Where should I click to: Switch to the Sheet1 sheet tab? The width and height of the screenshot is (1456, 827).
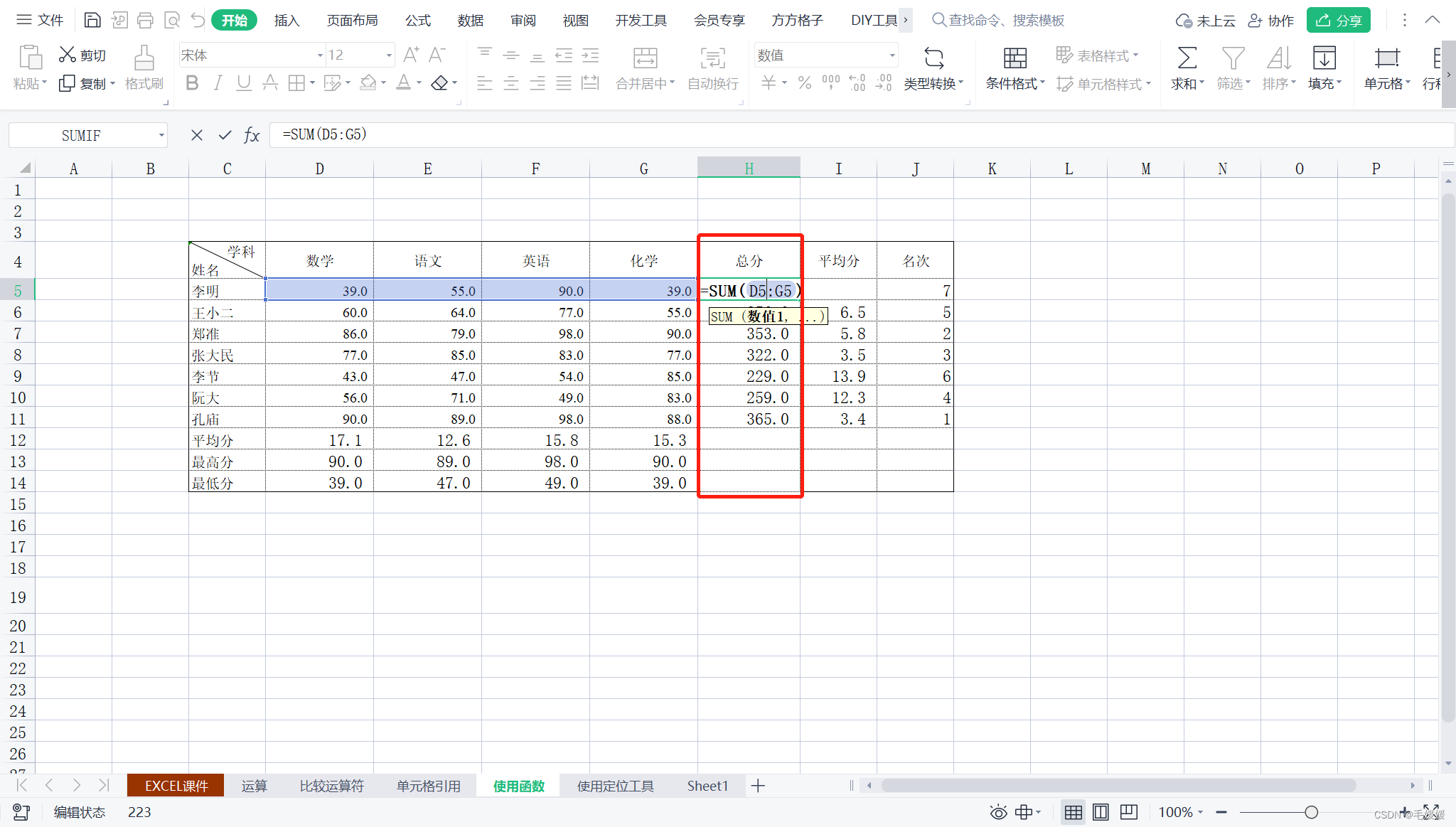707,786
